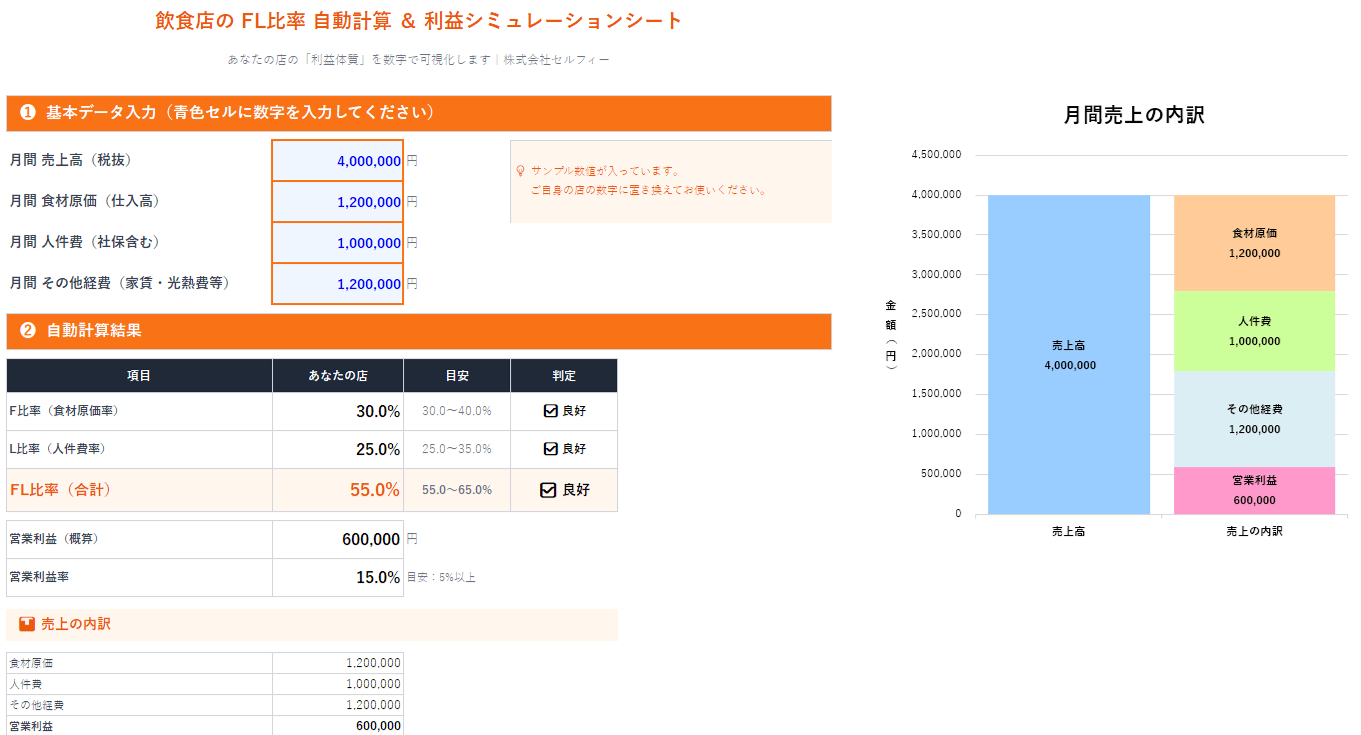Screen dimensions: 1361x735
Task: Select the 月間 その他経費 input cell
Action: pyautogui.click(x=337, y=283)
